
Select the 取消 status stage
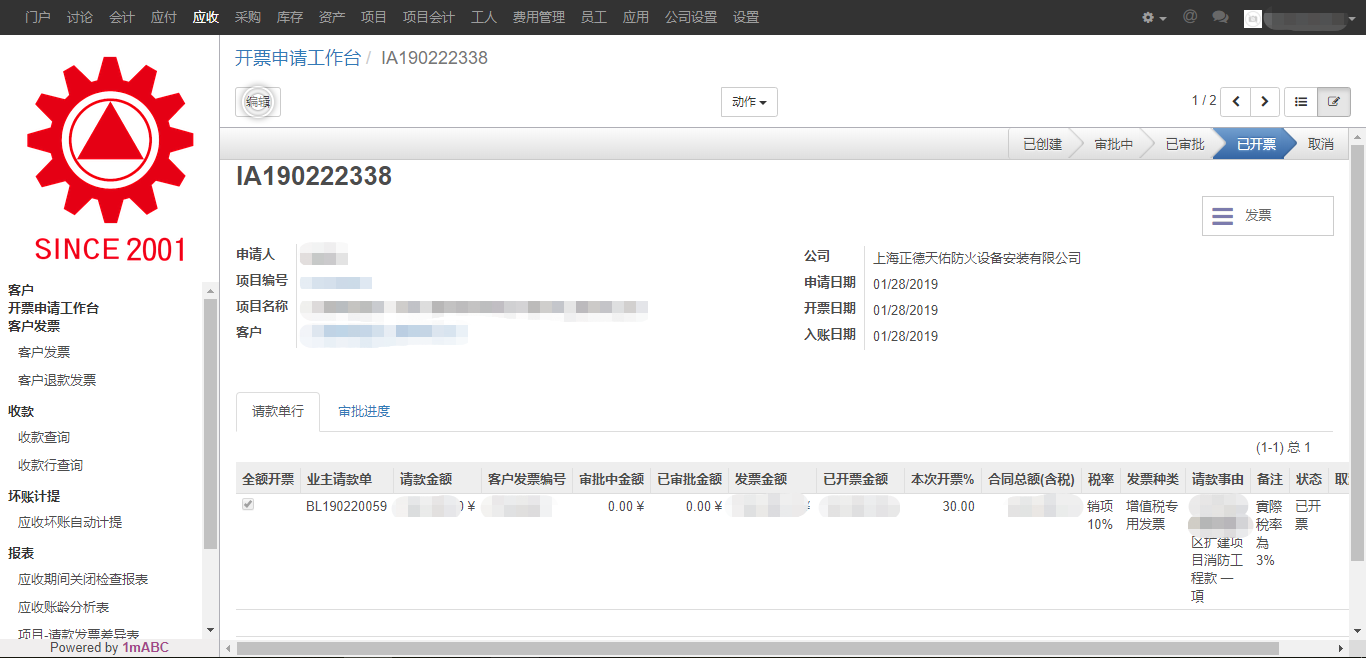[1321, 144]
